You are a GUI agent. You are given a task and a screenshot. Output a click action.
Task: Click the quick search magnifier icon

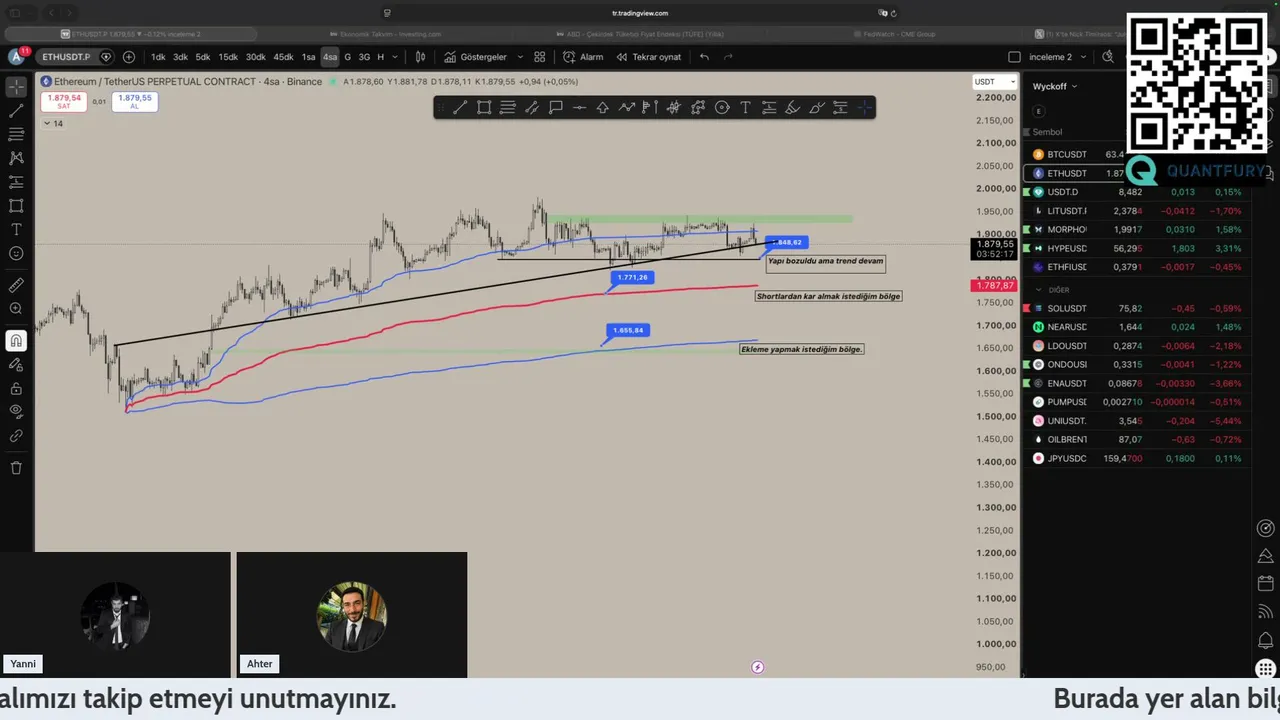click(1108, 57)
